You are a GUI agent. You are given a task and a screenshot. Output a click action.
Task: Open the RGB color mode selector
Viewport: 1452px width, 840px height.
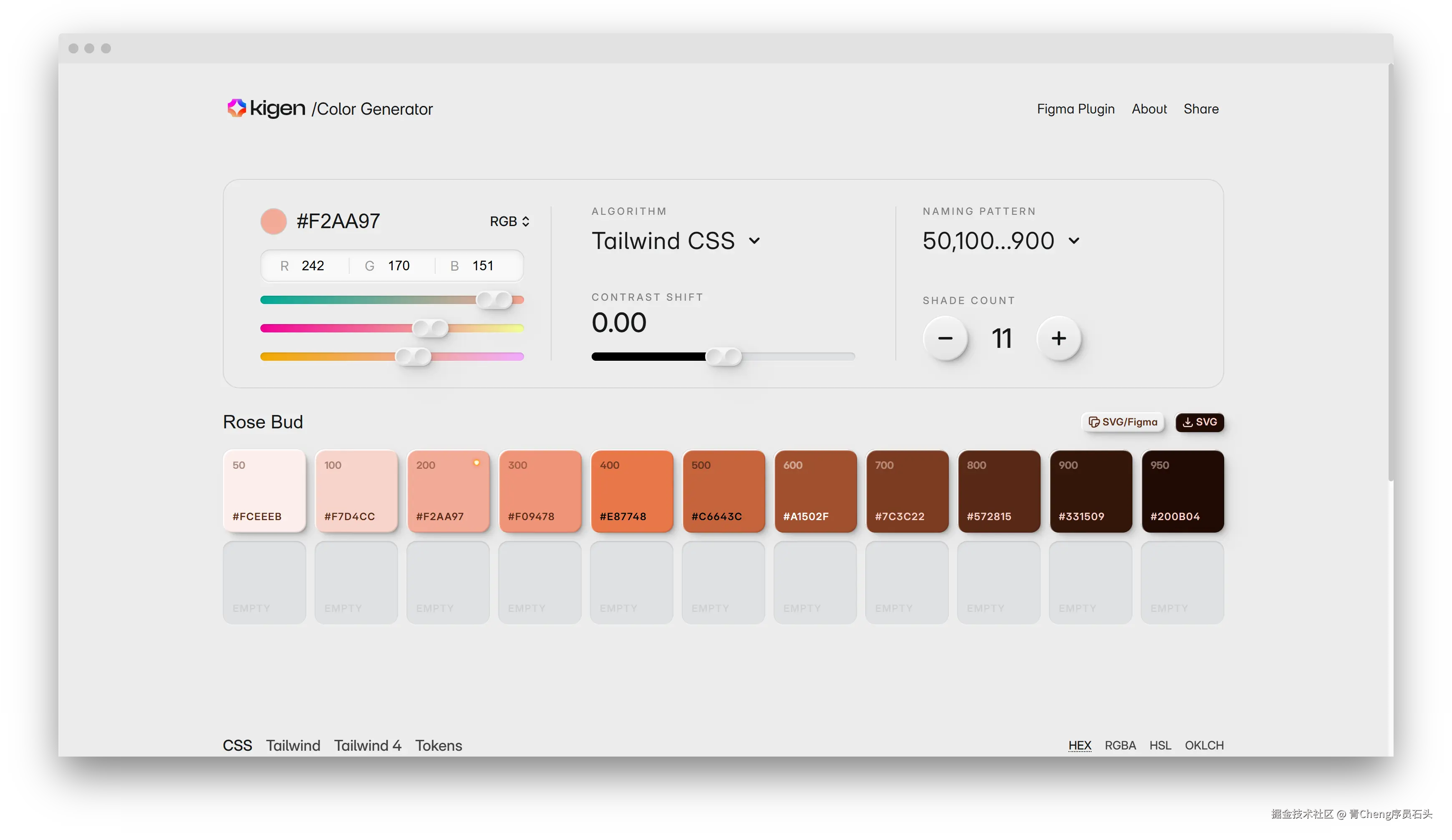pos(509,221)
